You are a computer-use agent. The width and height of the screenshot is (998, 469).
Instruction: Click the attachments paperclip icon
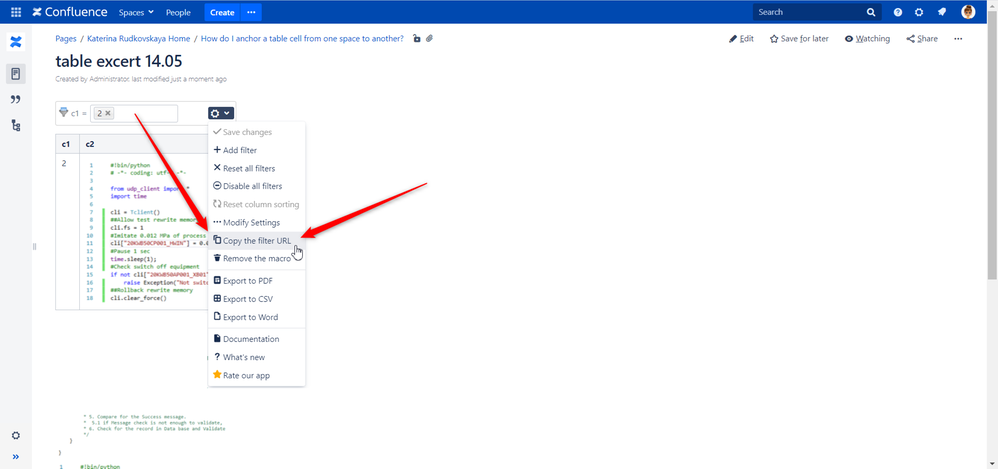pyautogui.click(x=430, y=39)
